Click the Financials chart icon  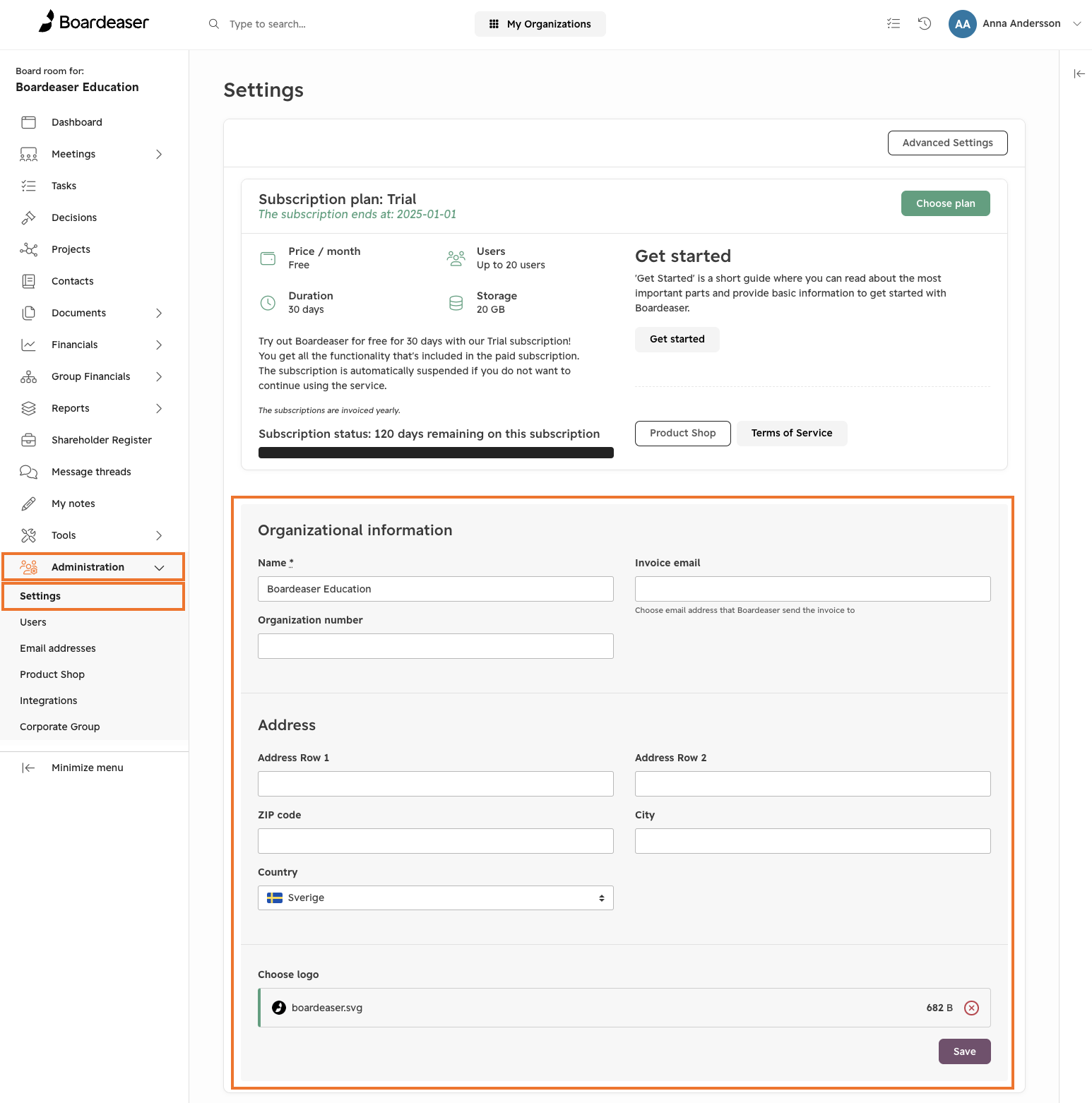pyautogui.click(x=29, y=345)
